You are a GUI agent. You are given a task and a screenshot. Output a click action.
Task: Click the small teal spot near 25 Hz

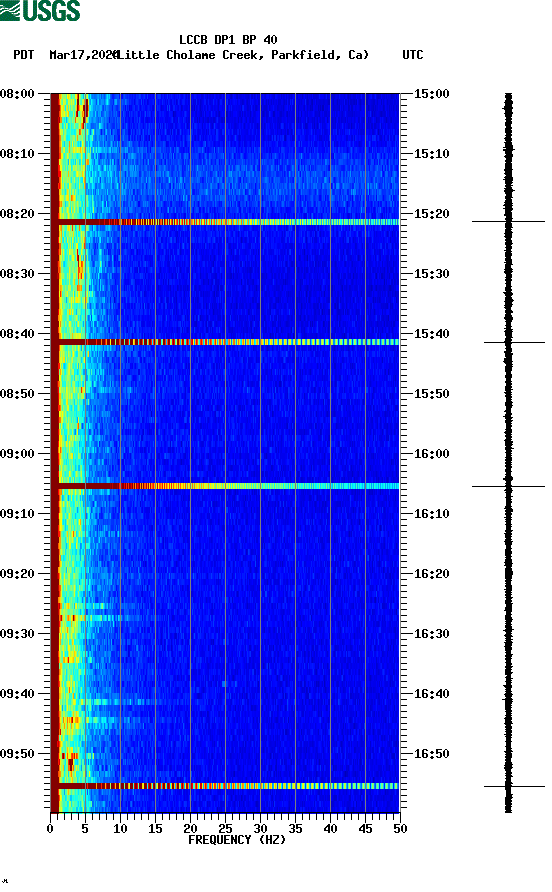tap(225, 684)
